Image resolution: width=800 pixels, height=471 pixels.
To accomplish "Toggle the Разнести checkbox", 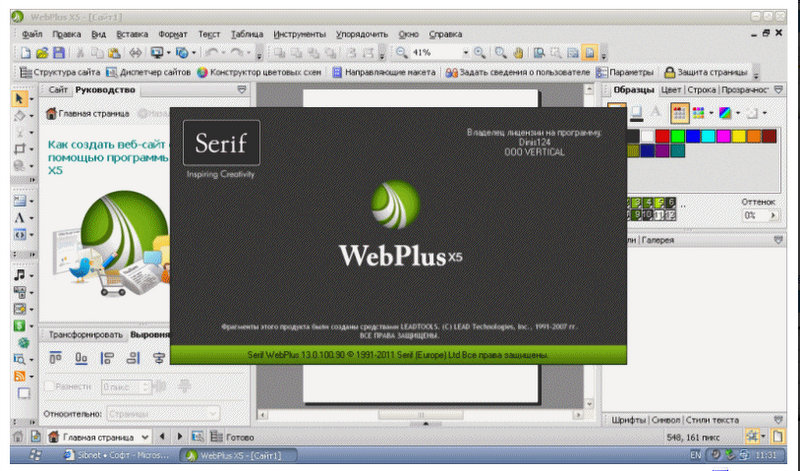I will tap(49, 387).
